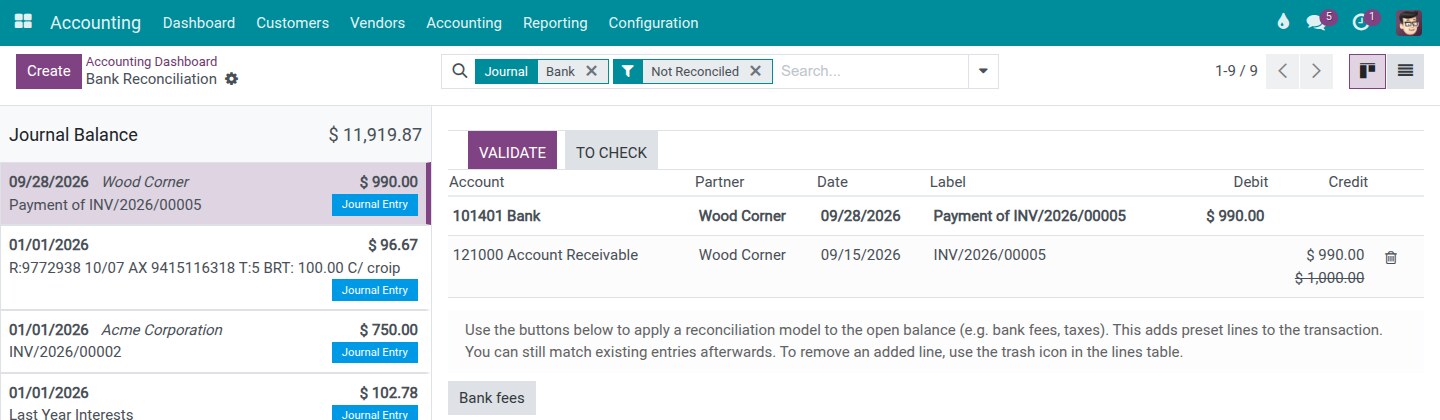Image resolution: width=1440 pixels, height=420 pixels.
Task: Delete the INV/2026/00005 receivable line
Action: pos(1390,257)
